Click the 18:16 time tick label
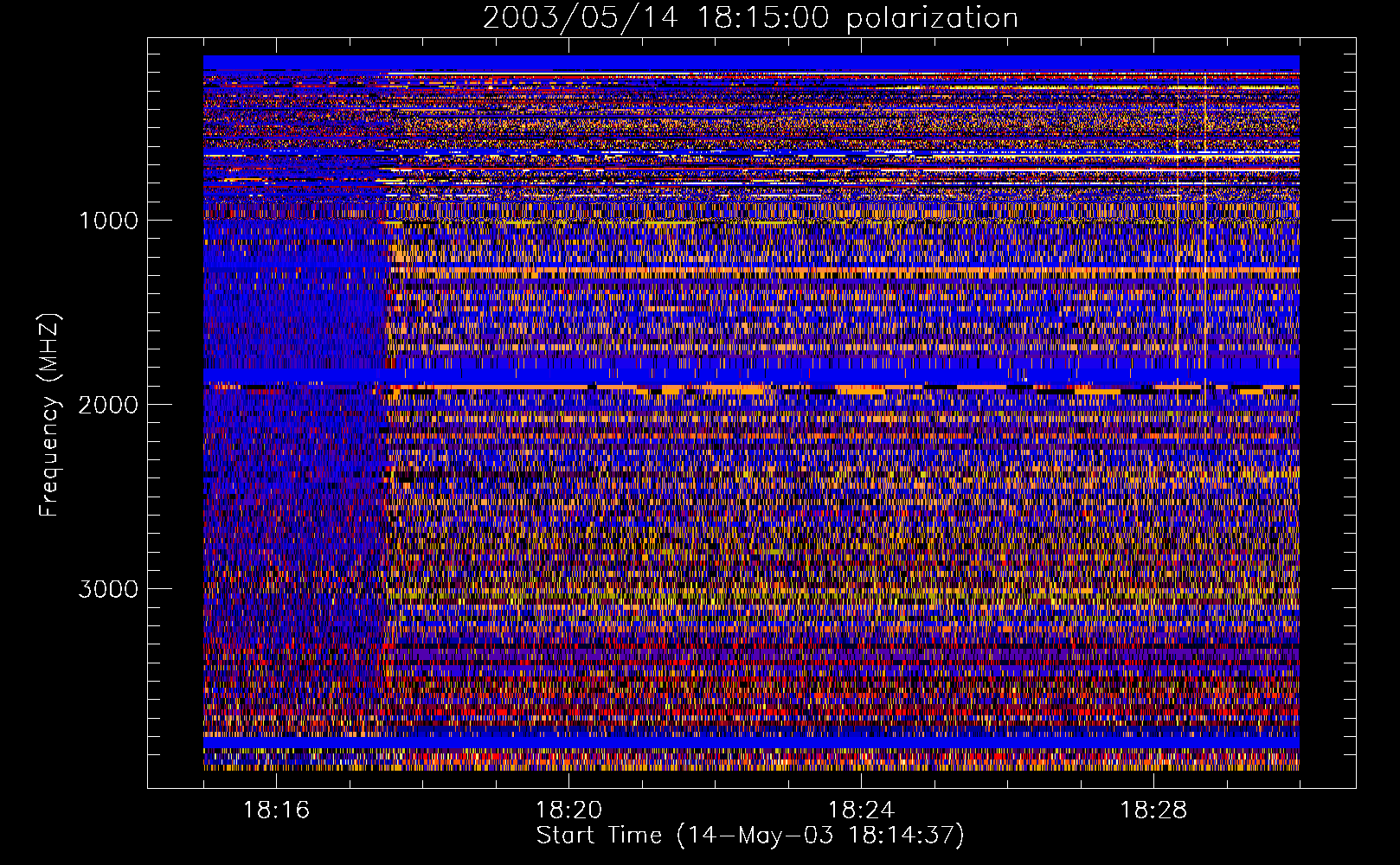Image resolution: width=1400 pixels, height=865 pixels. pos(276,811)
